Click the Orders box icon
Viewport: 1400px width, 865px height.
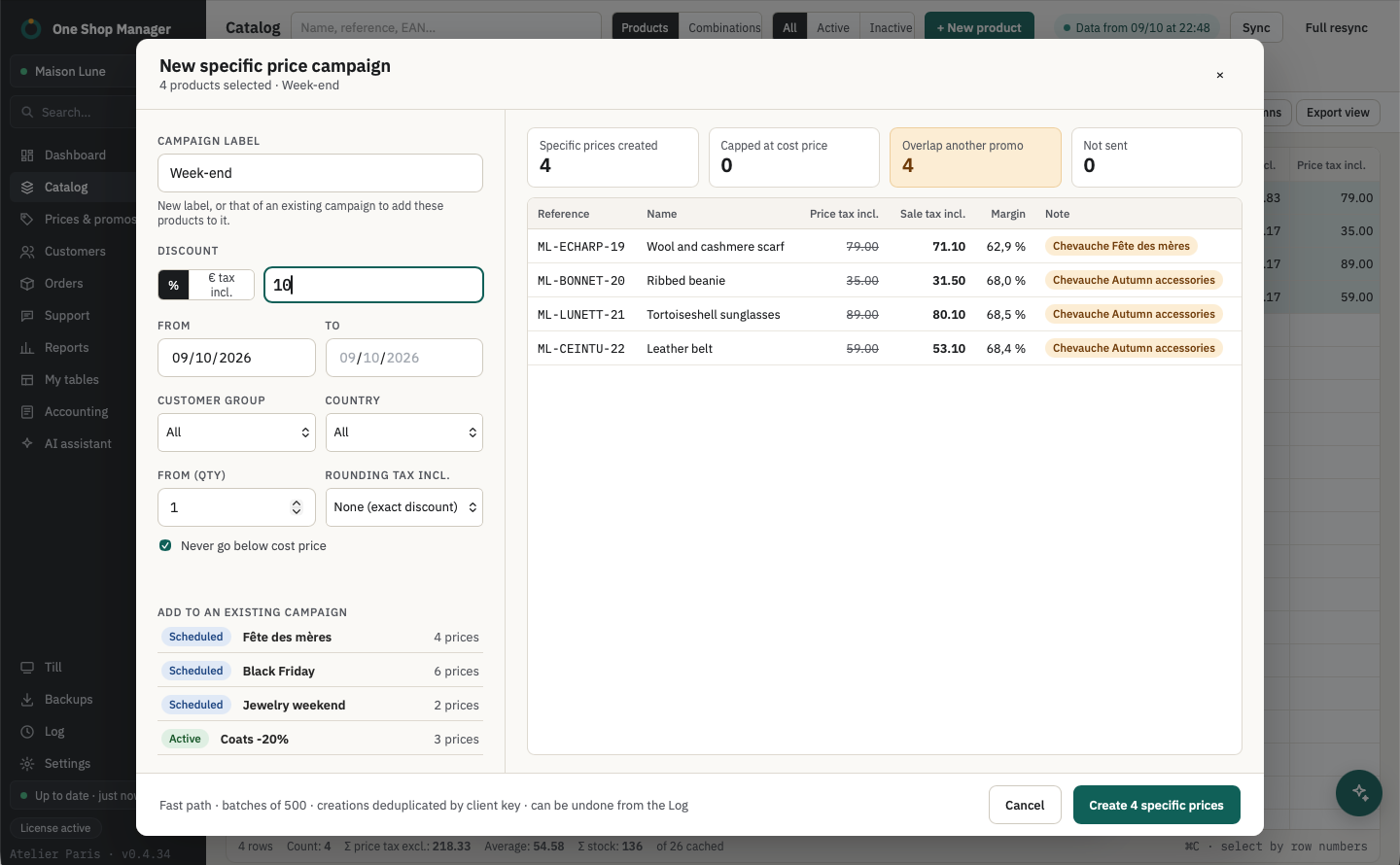pyautogui.click(x=27, y=284)
